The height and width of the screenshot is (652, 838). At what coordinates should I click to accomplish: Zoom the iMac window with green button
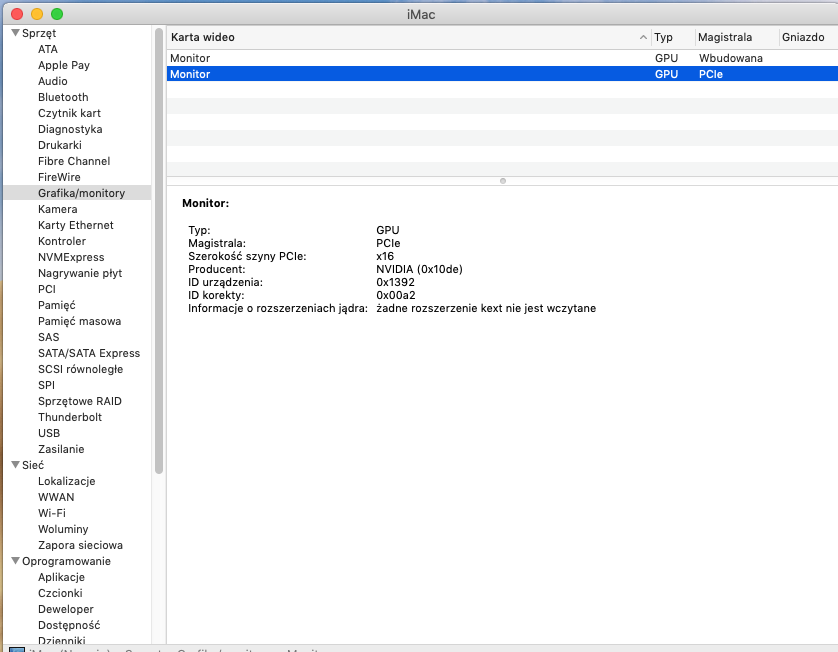tap(57, 14)
